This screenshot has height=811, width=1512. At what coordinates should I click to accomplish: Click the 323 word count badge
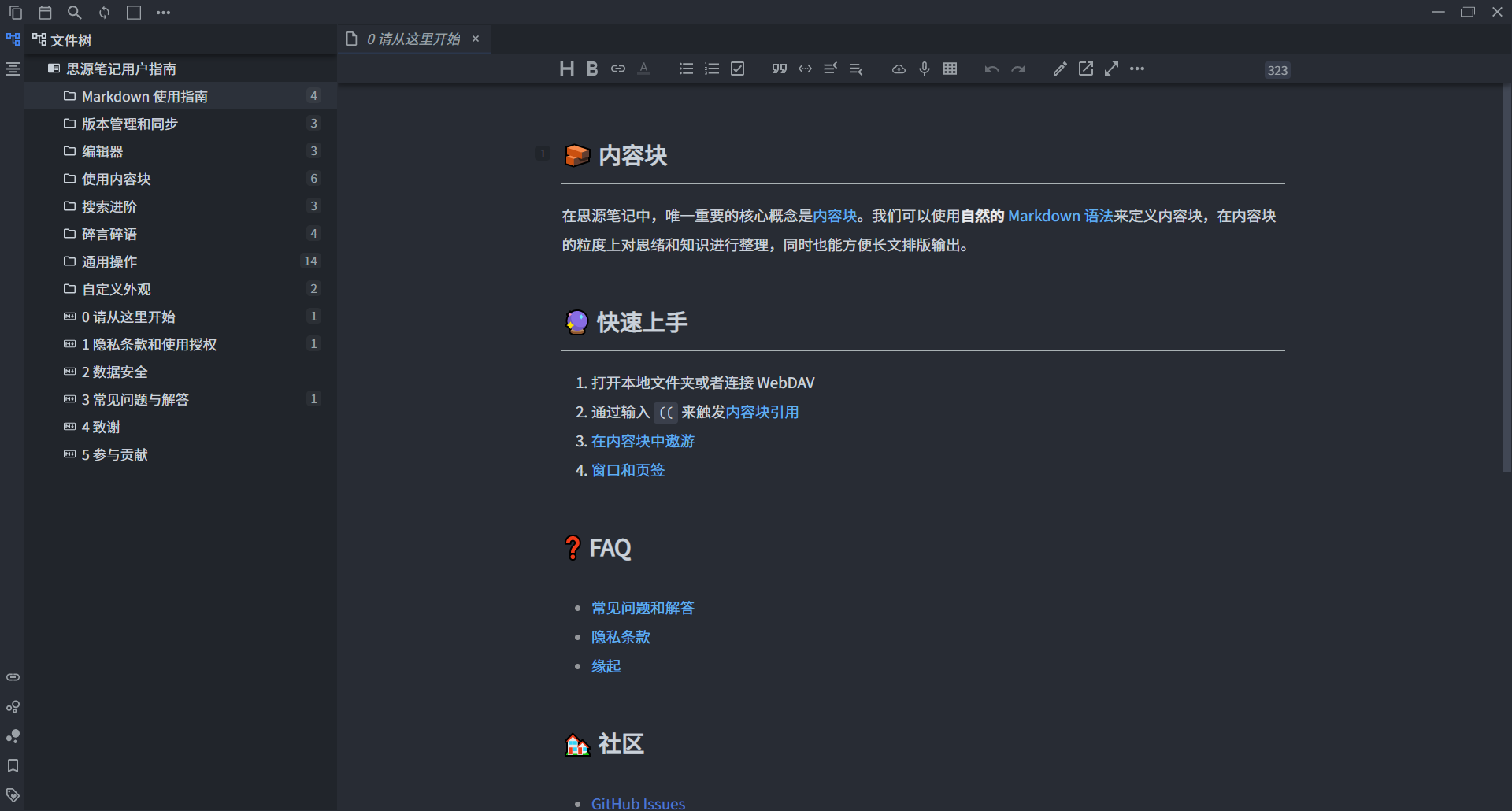(1277, 70)
